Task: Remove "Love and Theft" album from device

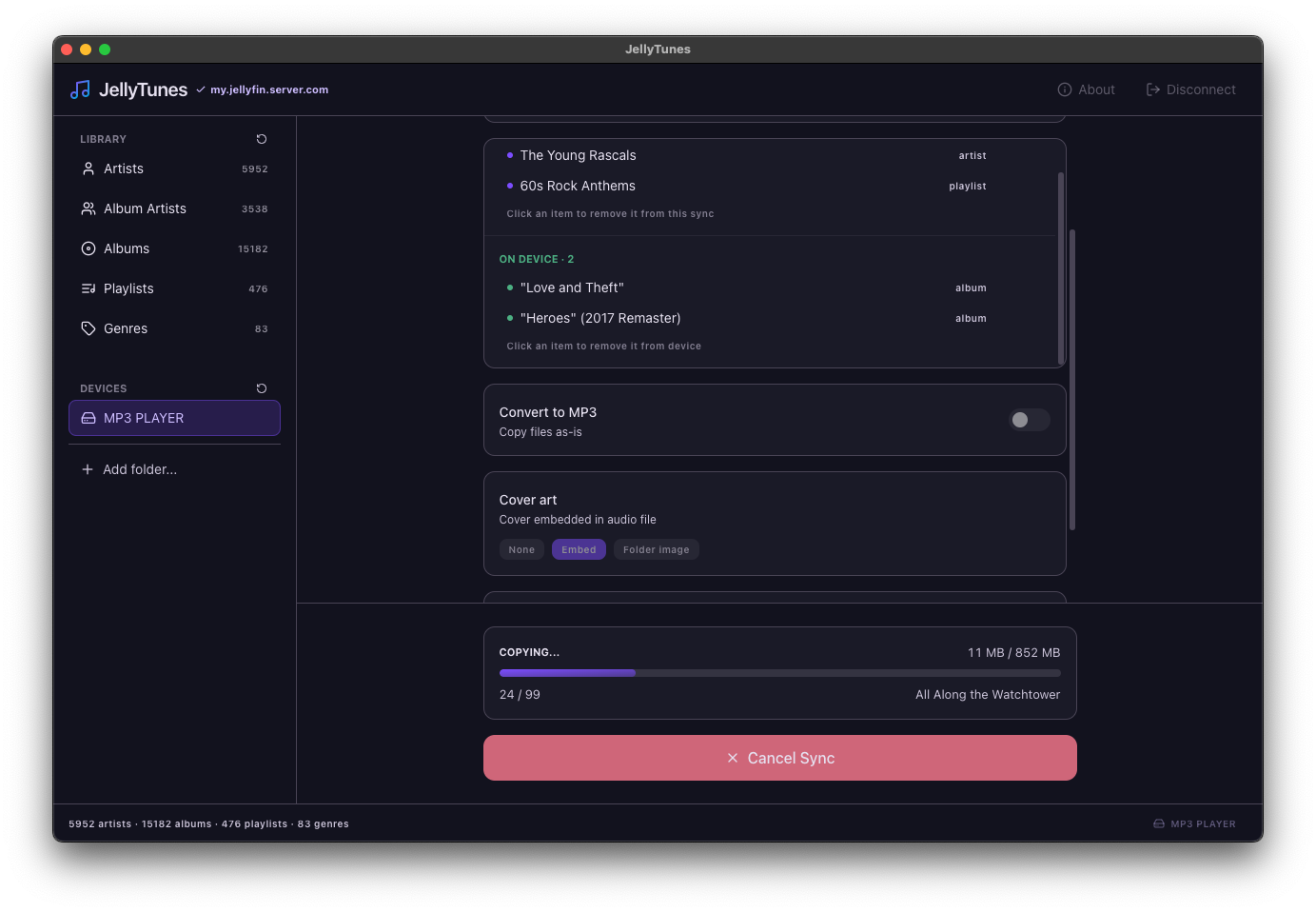Action: point(746,287)
